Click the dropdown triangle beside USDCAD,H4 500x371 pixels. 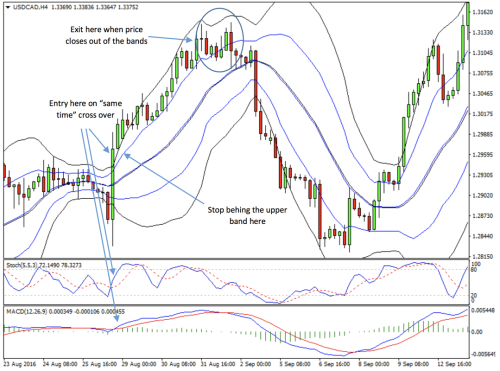point(8,7)
